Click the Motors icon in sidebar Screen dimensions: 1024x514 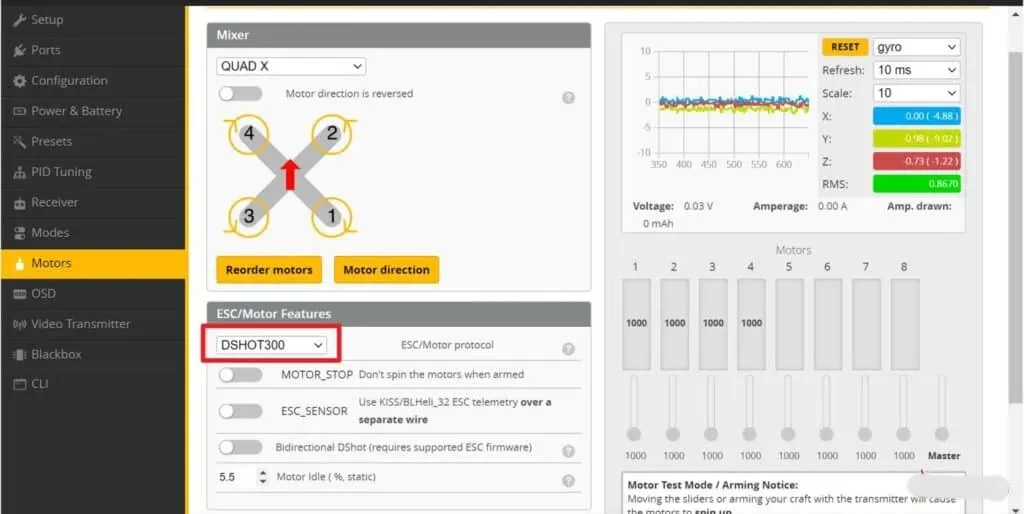tap(20, 263)
